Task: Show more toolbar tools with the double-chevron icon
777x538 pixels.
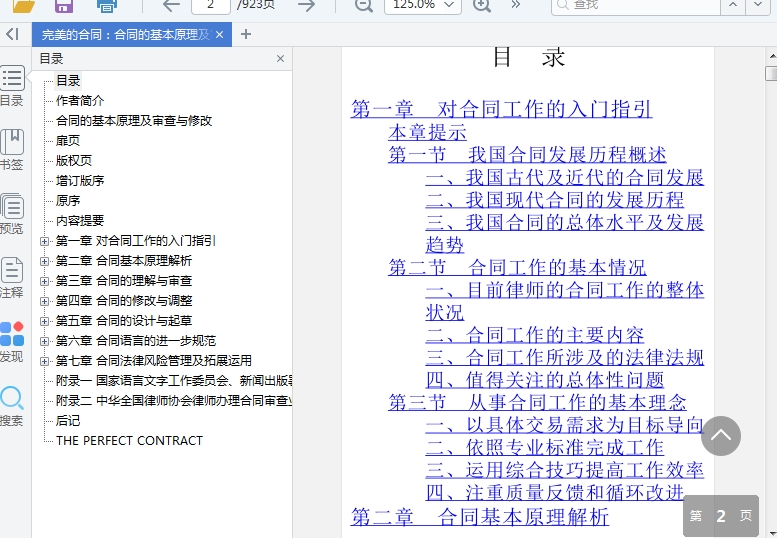Action: [x=516, y=5]
